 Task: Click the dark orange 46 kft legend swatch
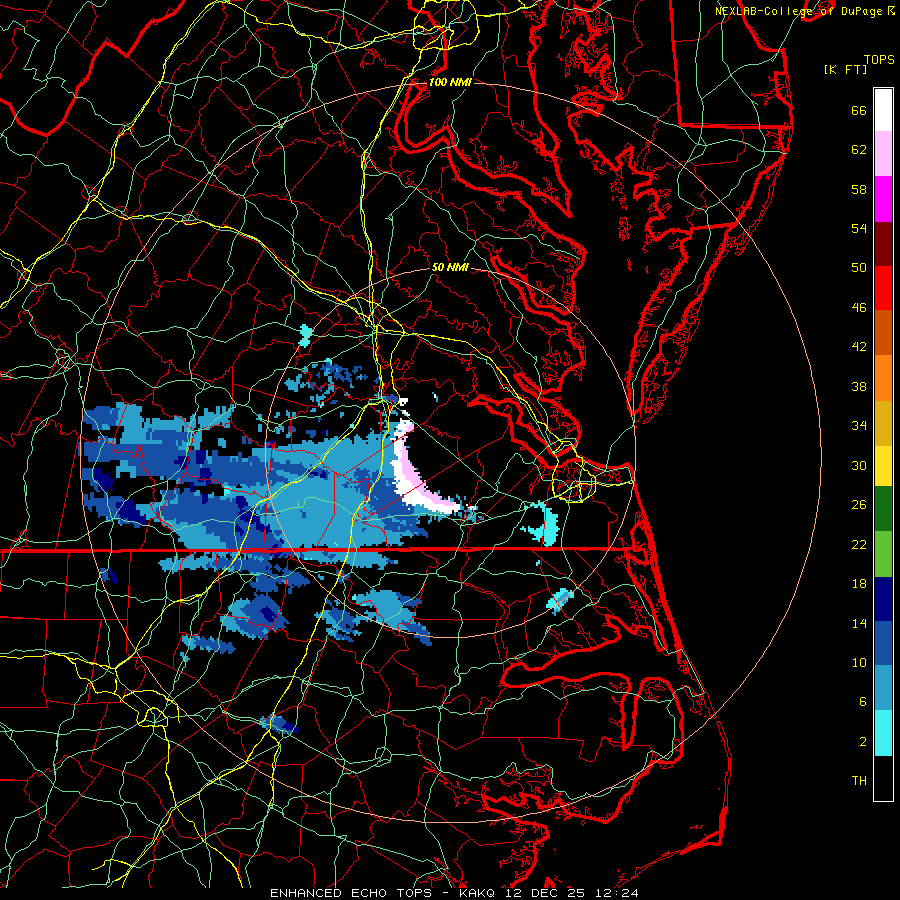[883, 333]
